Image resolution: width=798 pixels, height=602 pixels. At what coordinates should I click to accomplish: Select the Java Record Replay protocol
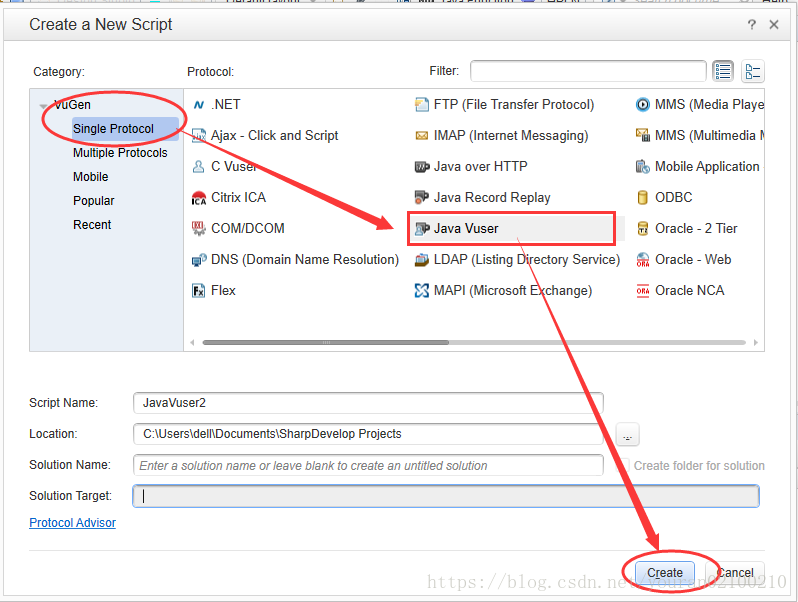(482, 197)
